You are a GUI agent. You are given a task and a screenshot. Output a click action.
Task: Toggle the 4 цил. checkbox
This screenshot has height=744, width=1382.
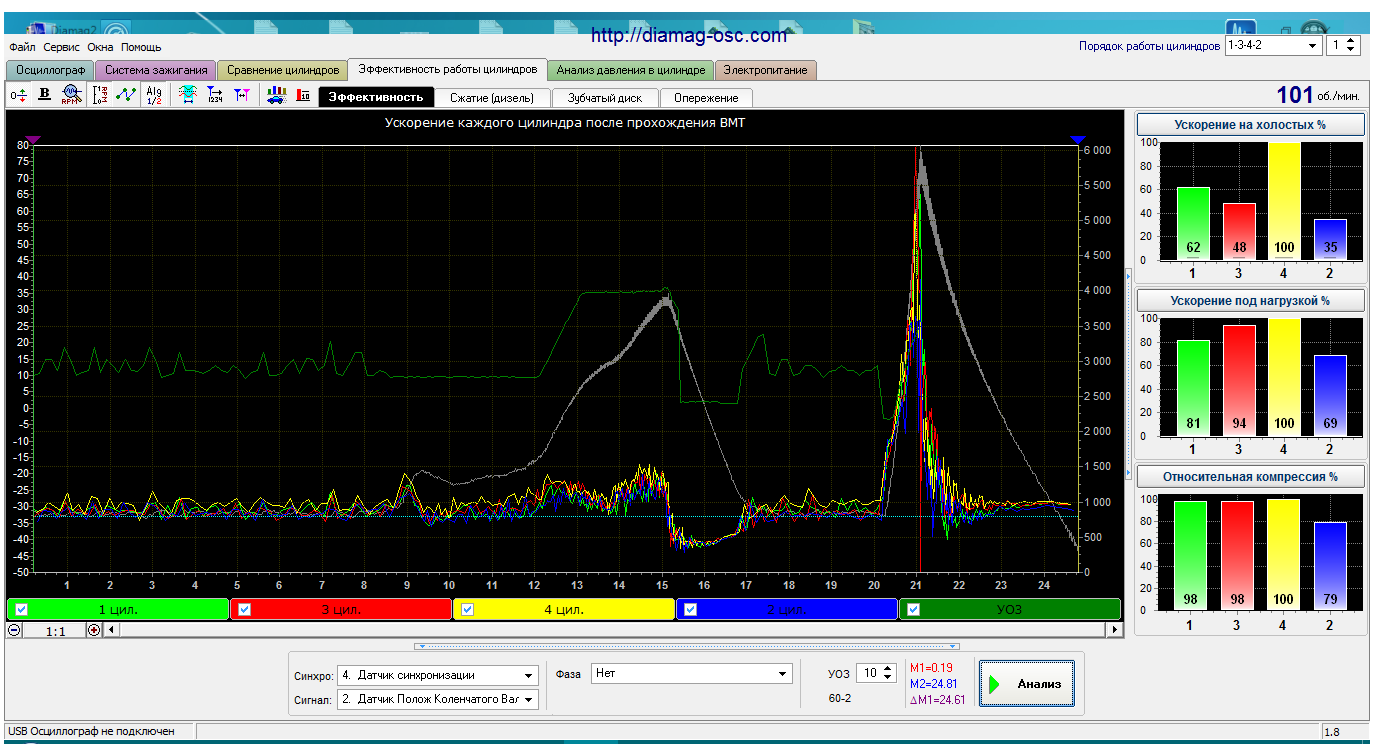(x=468, y=609)
